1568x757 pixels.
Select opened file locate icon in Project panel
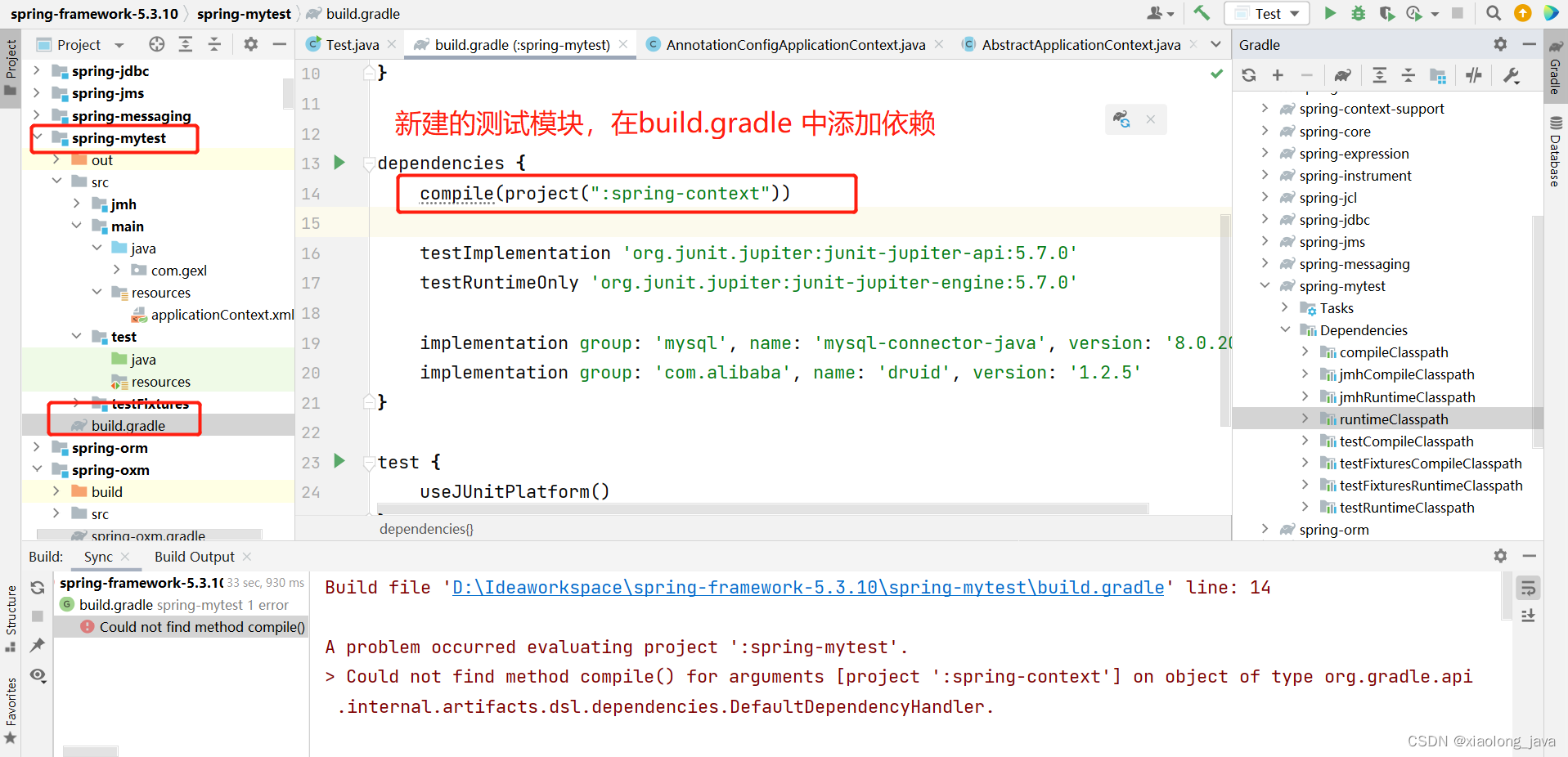(157, 44)
